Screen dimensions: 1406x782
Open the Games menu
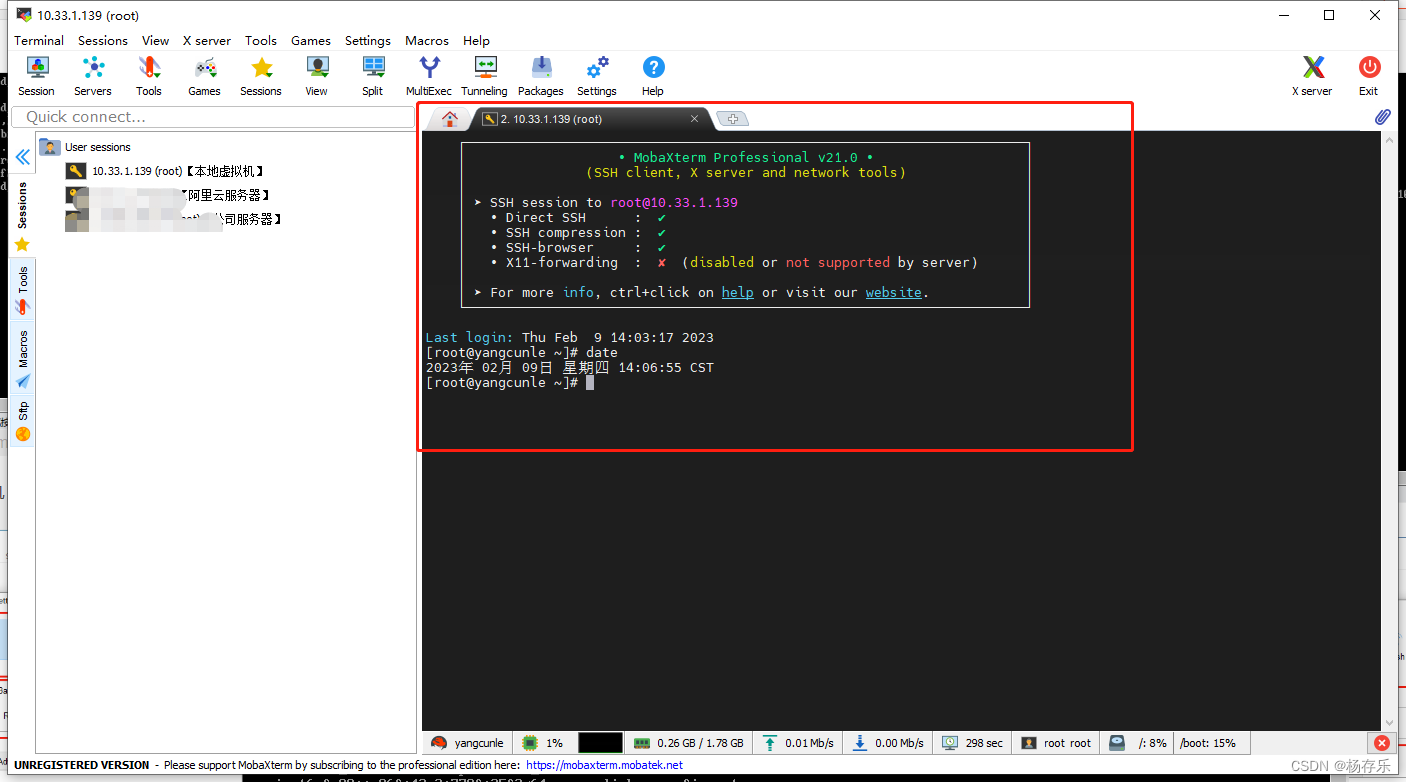coord(311,41)
